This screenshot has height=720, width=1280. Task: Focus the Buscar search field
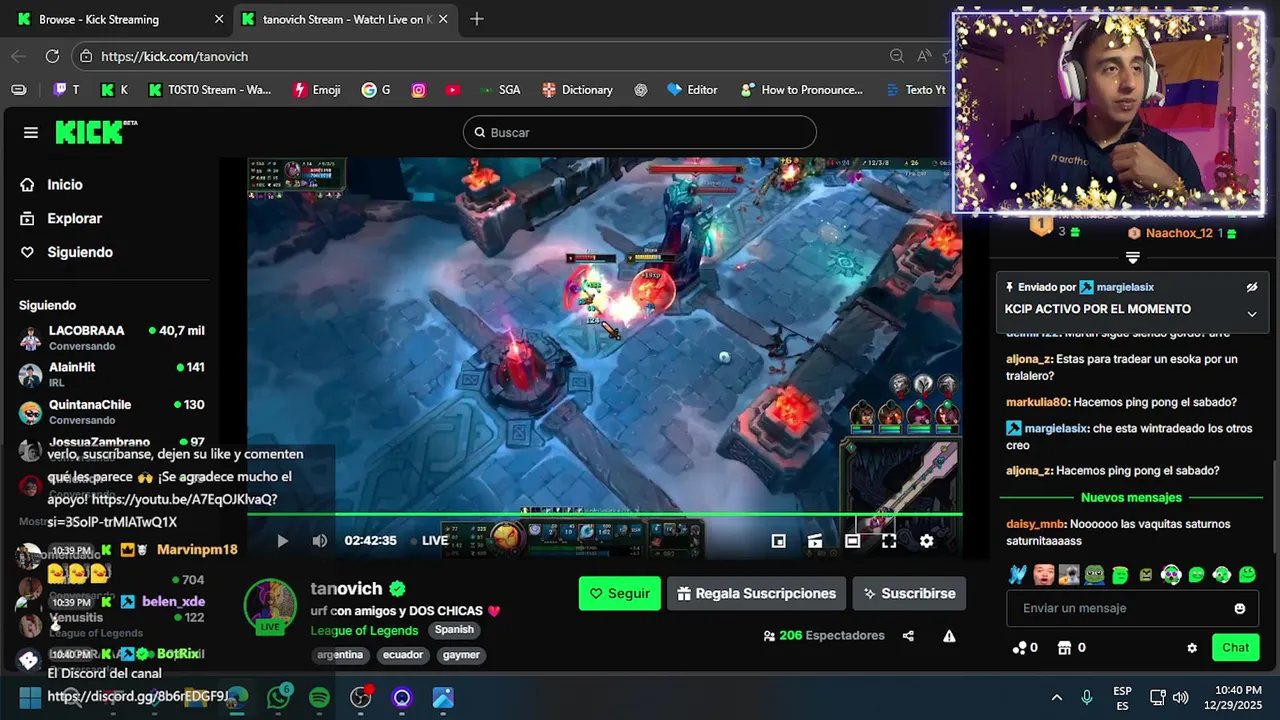coord(640,132)
